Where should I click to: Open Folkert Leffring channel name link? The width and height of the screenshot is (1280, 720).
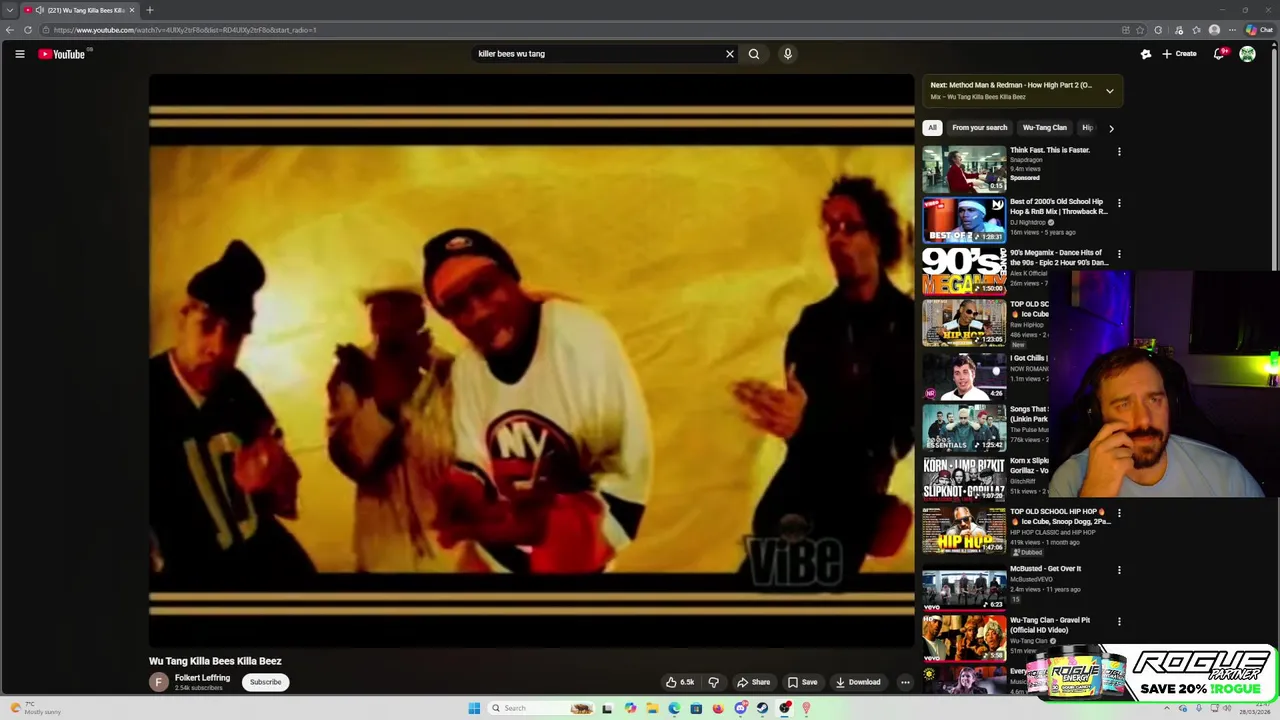pos(202,678)
